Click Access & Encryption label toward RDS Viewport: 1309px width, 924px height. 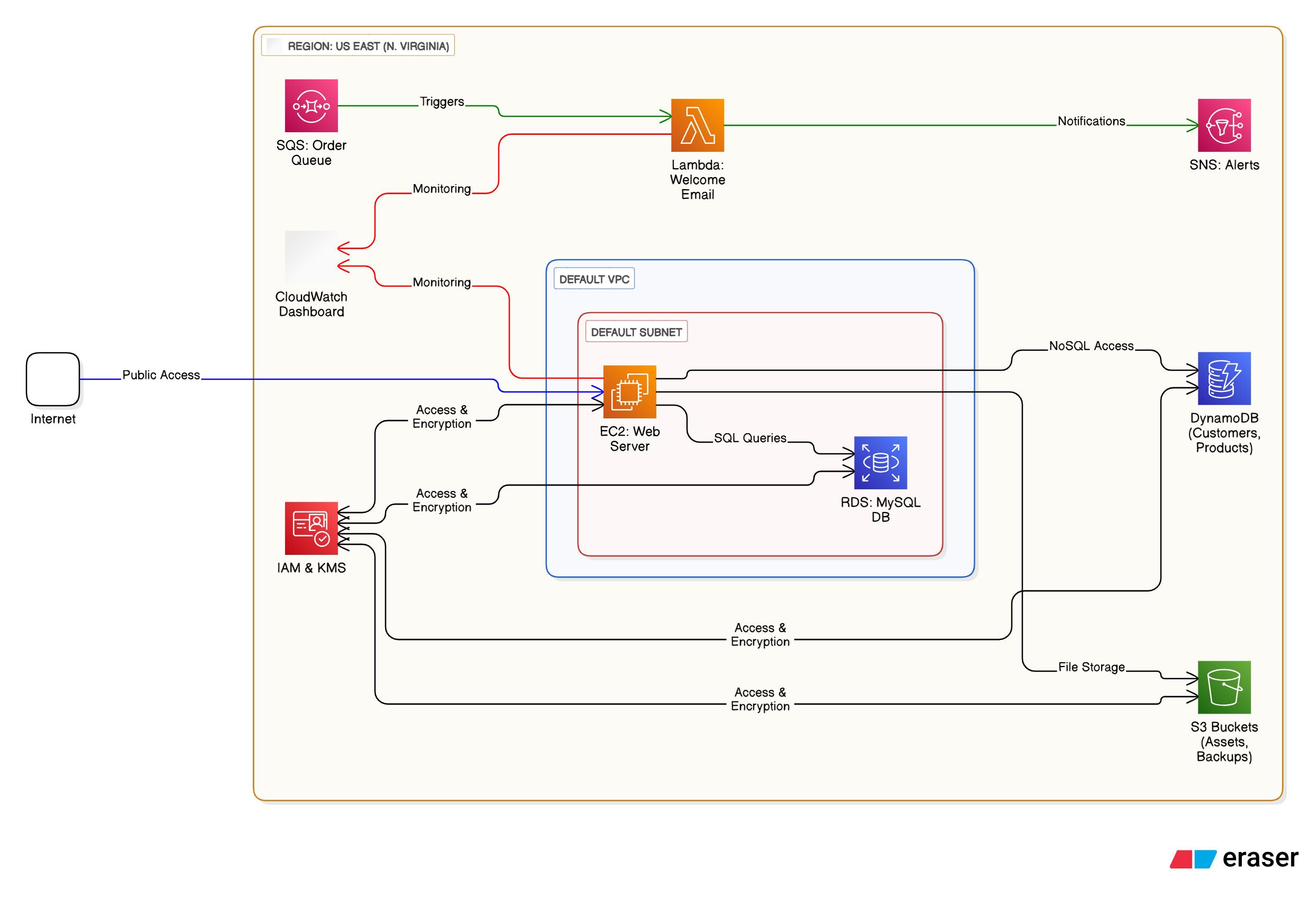[442, 500]
